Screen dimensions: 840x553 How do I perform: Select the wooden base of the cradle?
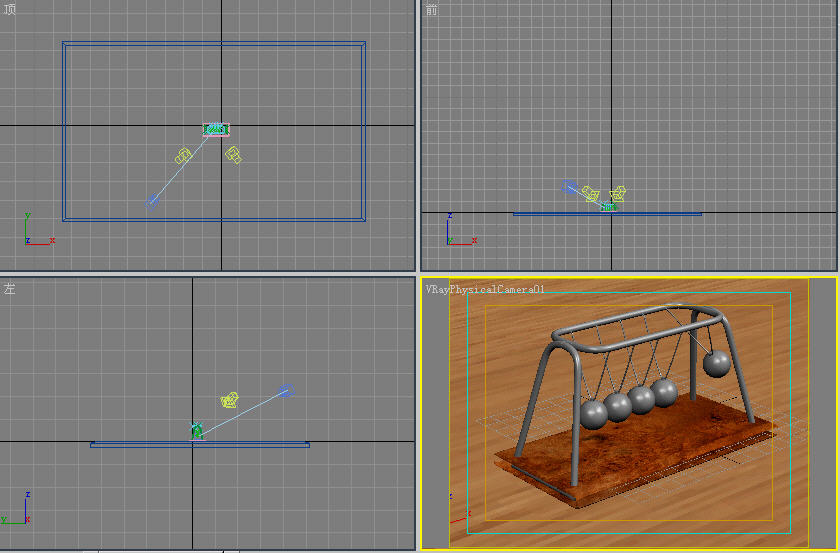click(x=633, y=455)
